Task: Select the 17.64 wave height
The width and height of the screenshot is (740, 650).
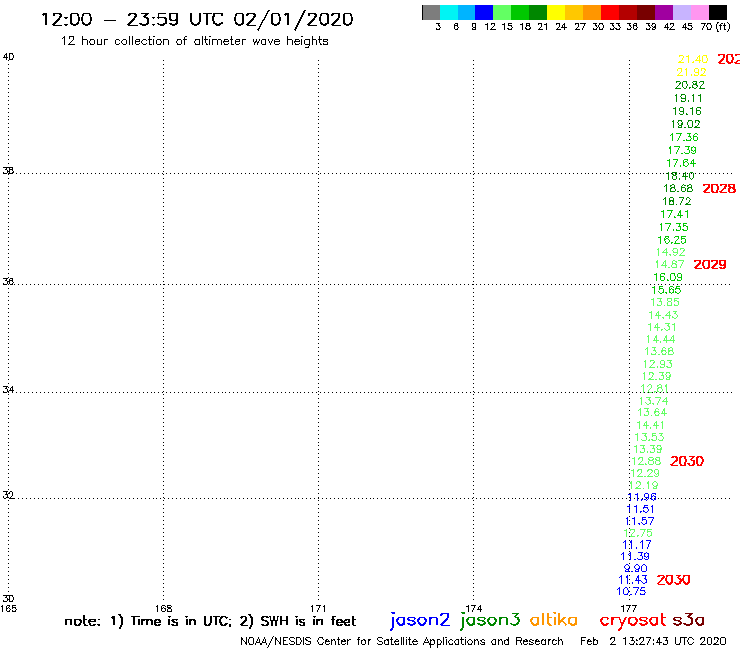Action: pyautogui.click(x=681, y=163)
